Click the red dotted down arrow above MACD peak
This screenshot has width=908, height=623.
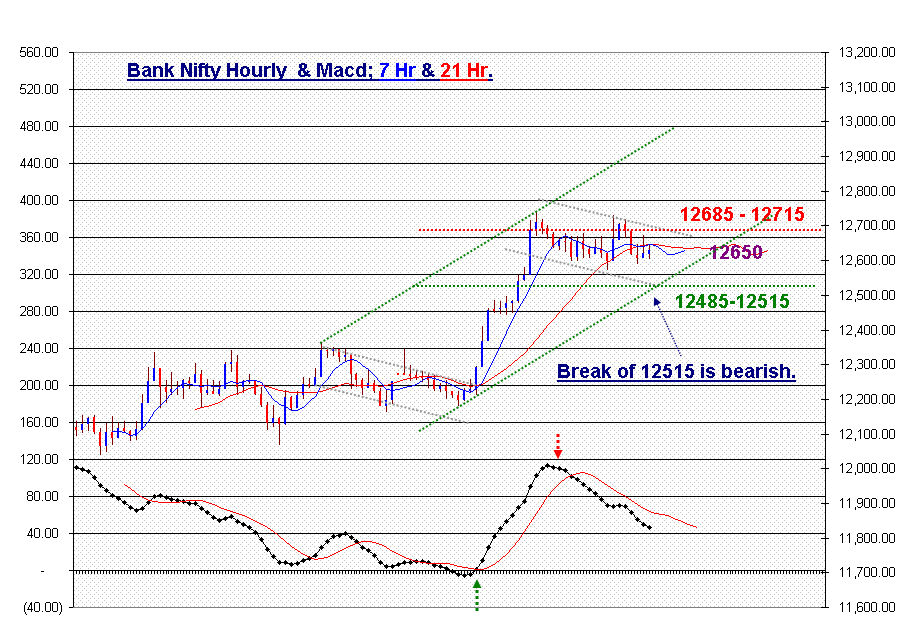[558, 446]
